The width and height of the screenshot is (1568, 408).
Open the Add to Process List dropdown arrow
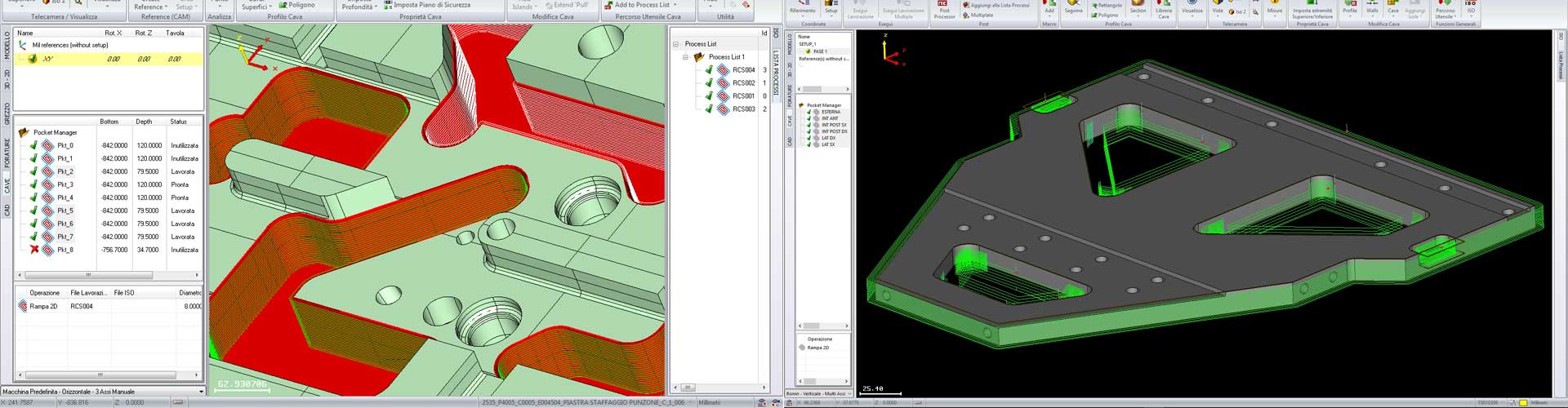675,5
